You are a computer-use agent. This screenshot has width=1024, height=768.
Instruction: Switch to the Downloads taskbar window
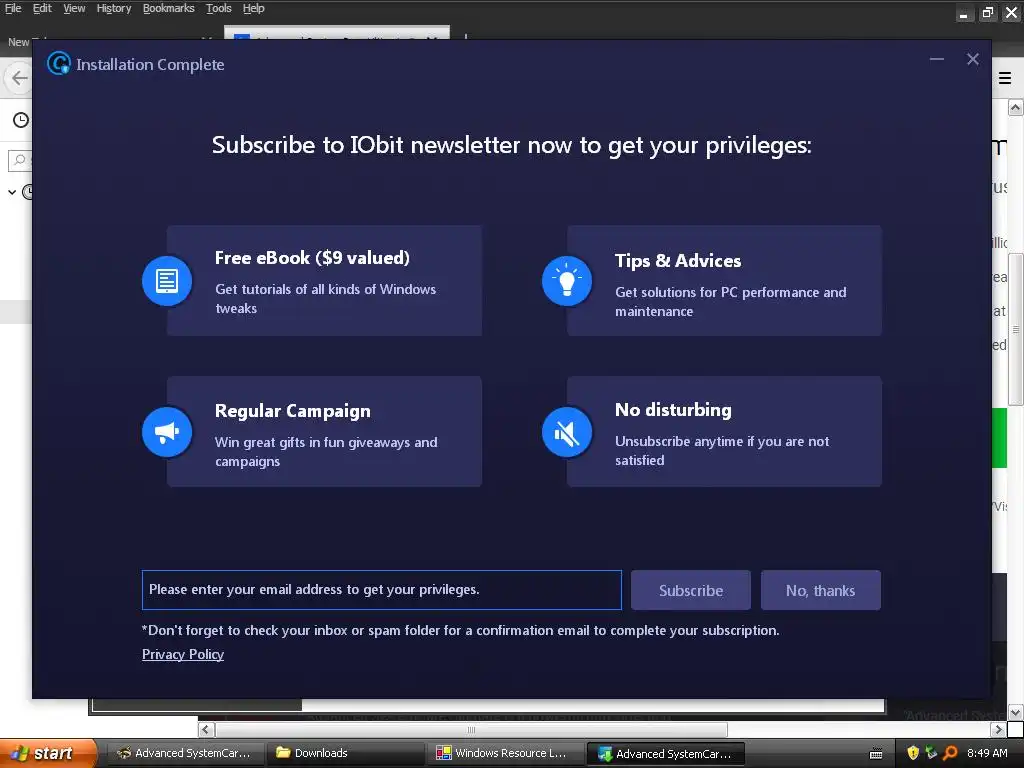[344, 753]
